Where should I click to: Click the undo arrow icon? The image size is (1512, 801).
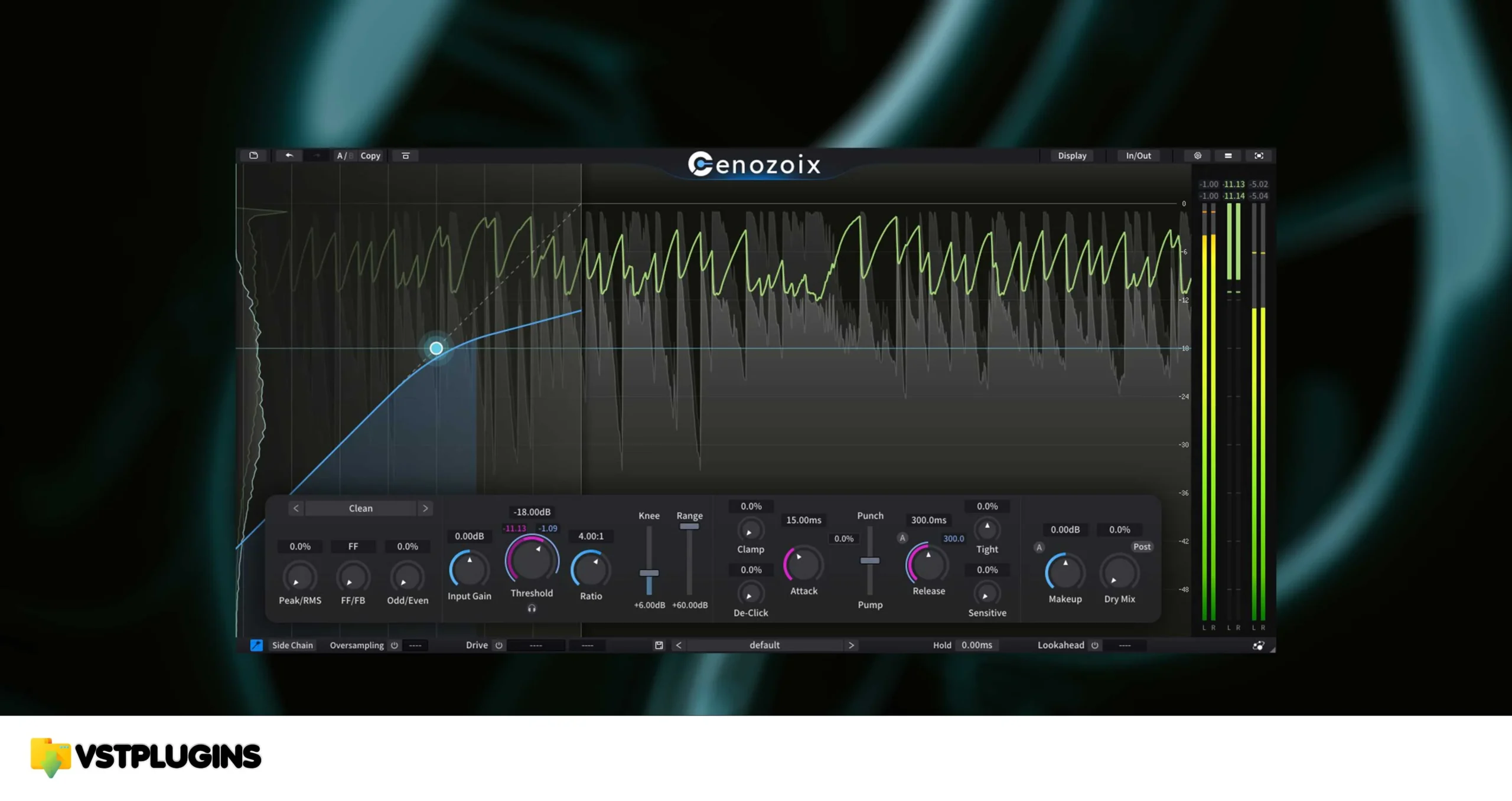click(x=289, y=155)
